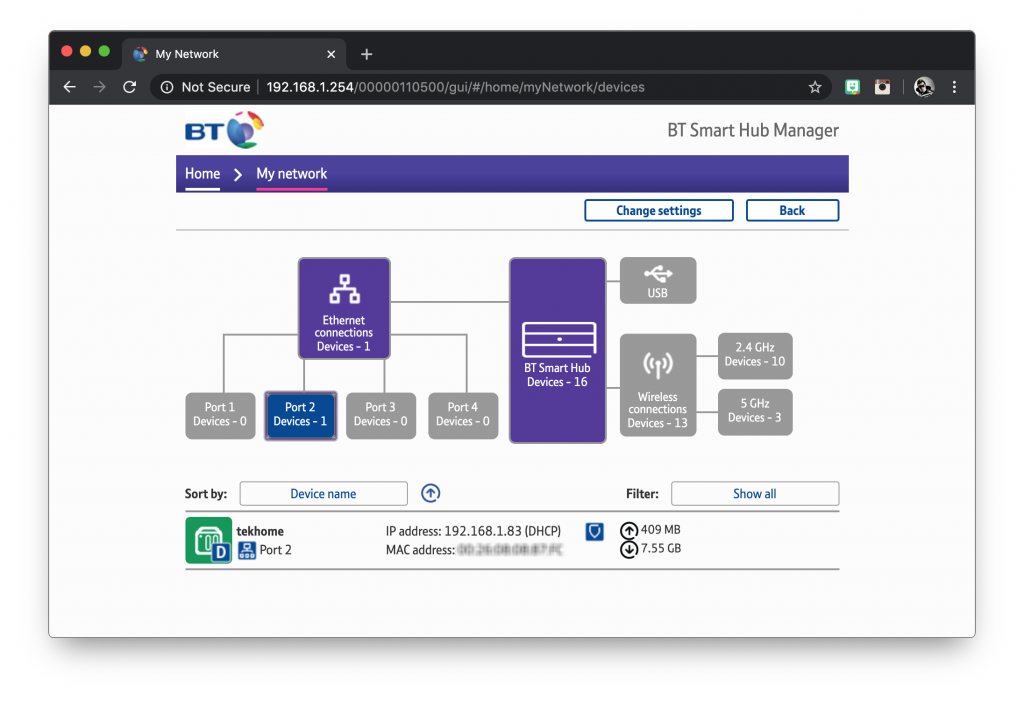This screenshot has width=1024, height=702.
Task: Click the blurred MAC address value
Action: pyautogui.click(x=510, y=550)
